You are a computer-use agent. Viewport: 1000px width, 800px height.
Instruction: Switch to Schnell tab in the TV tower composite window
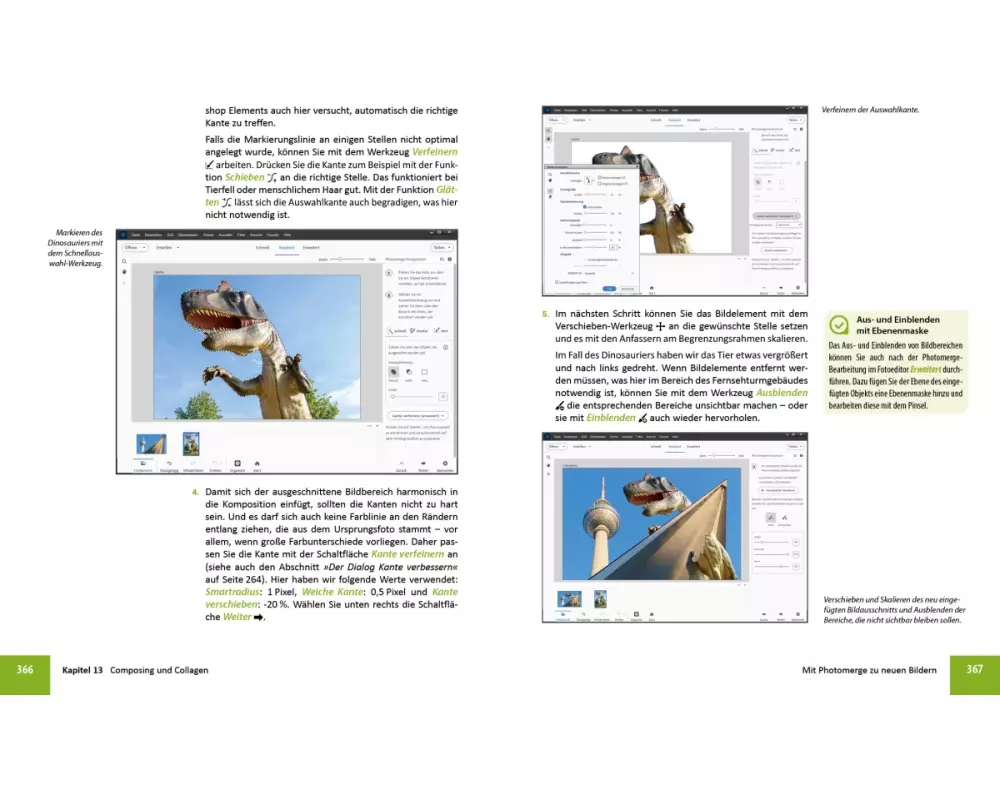(656, 447)
